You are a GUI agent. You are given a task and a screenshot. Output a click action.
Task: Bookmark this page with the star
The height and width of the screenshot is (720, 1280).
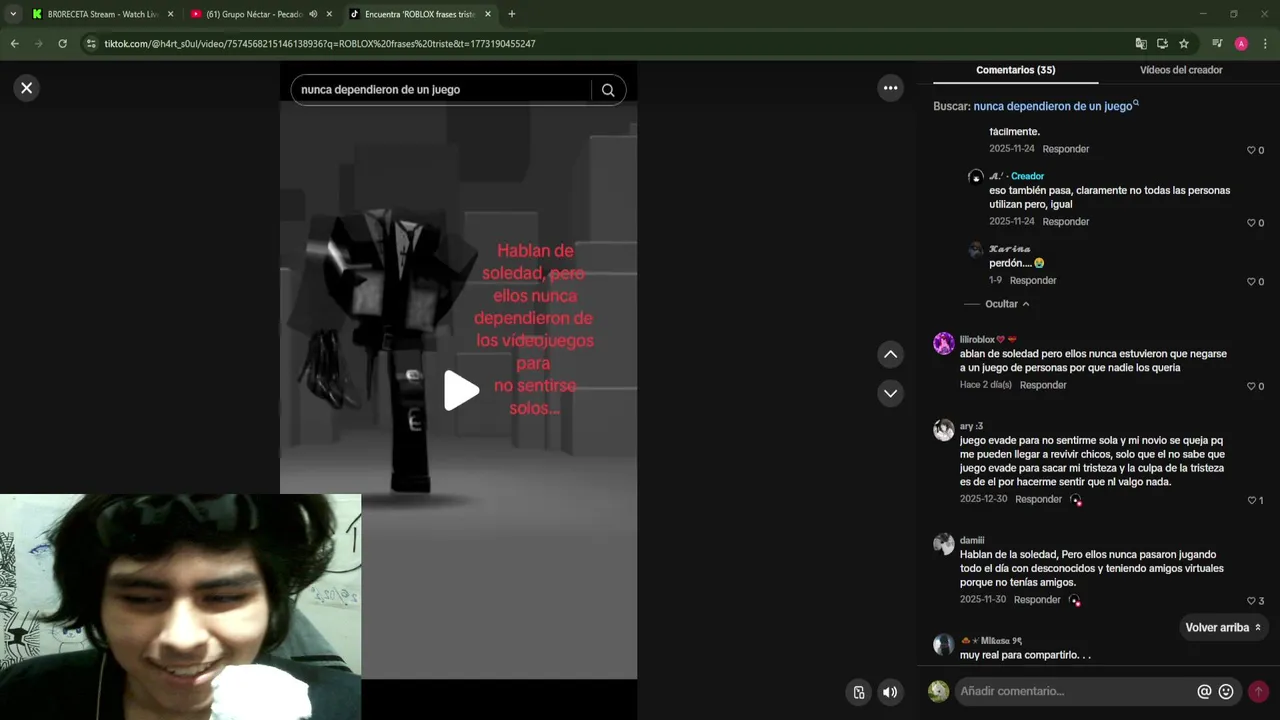(x=1184, y=44)
